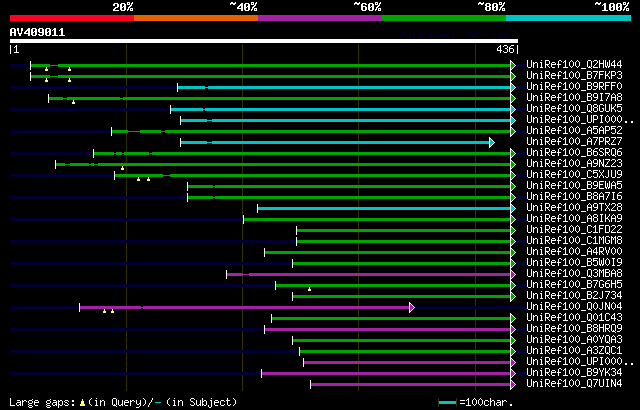Click the UniRef100_B8A7I6 label
This screenshot has height=410, width=640.
pos(574,197)
